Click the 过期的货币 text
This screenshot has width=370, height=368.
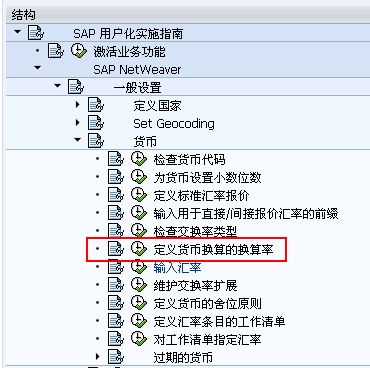coord(183,357)
